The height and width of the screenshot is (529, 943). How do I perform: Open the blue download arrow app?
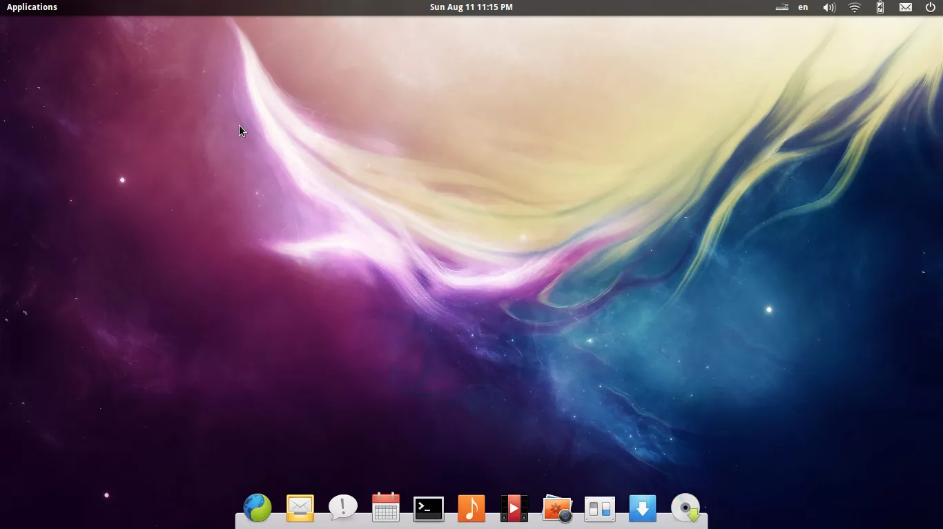[x=642, y=508]
